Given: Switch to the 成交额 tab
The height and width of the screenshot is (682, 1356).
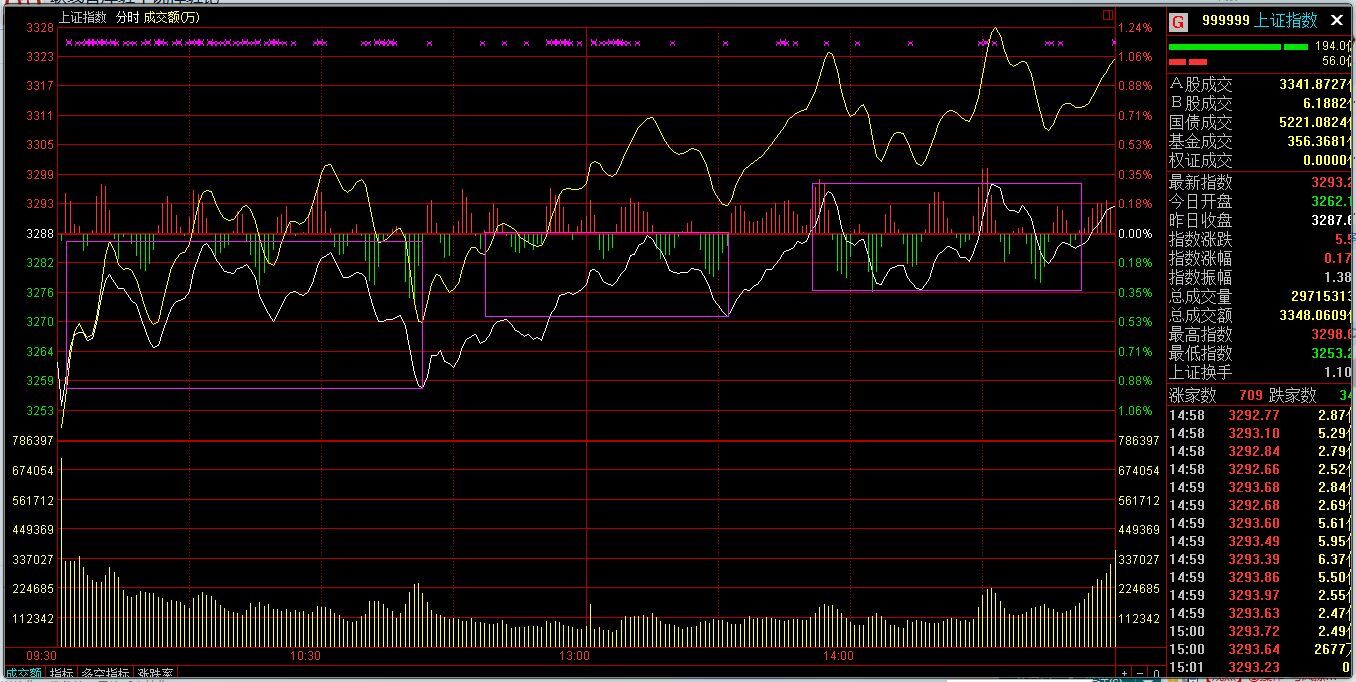Looking at the screenshot, I should [x=22, y=674].
